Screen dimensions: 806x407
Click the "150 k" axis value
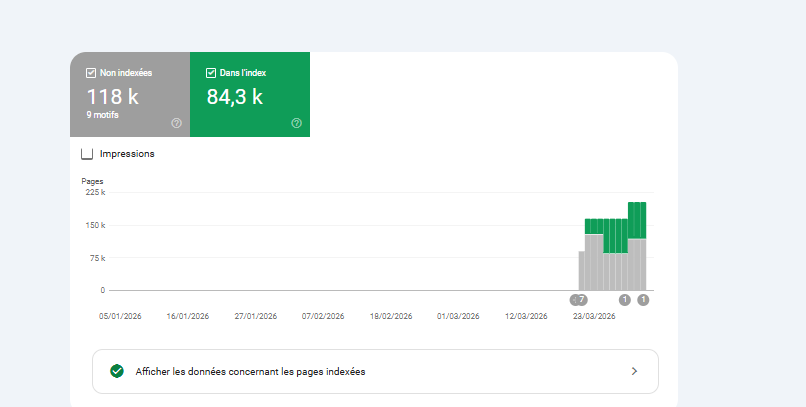(x=95, y=225)
